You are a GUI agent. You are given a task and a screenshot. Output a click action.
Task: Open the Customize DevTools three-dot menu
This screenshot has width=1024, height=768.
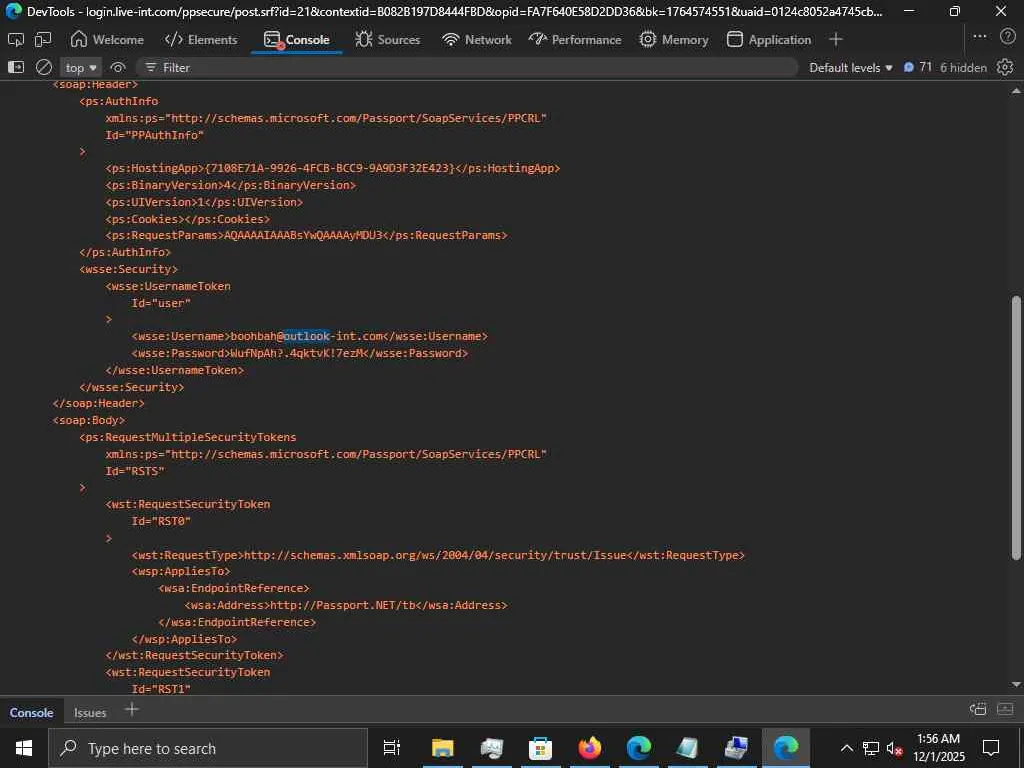[x=980, y=37]
